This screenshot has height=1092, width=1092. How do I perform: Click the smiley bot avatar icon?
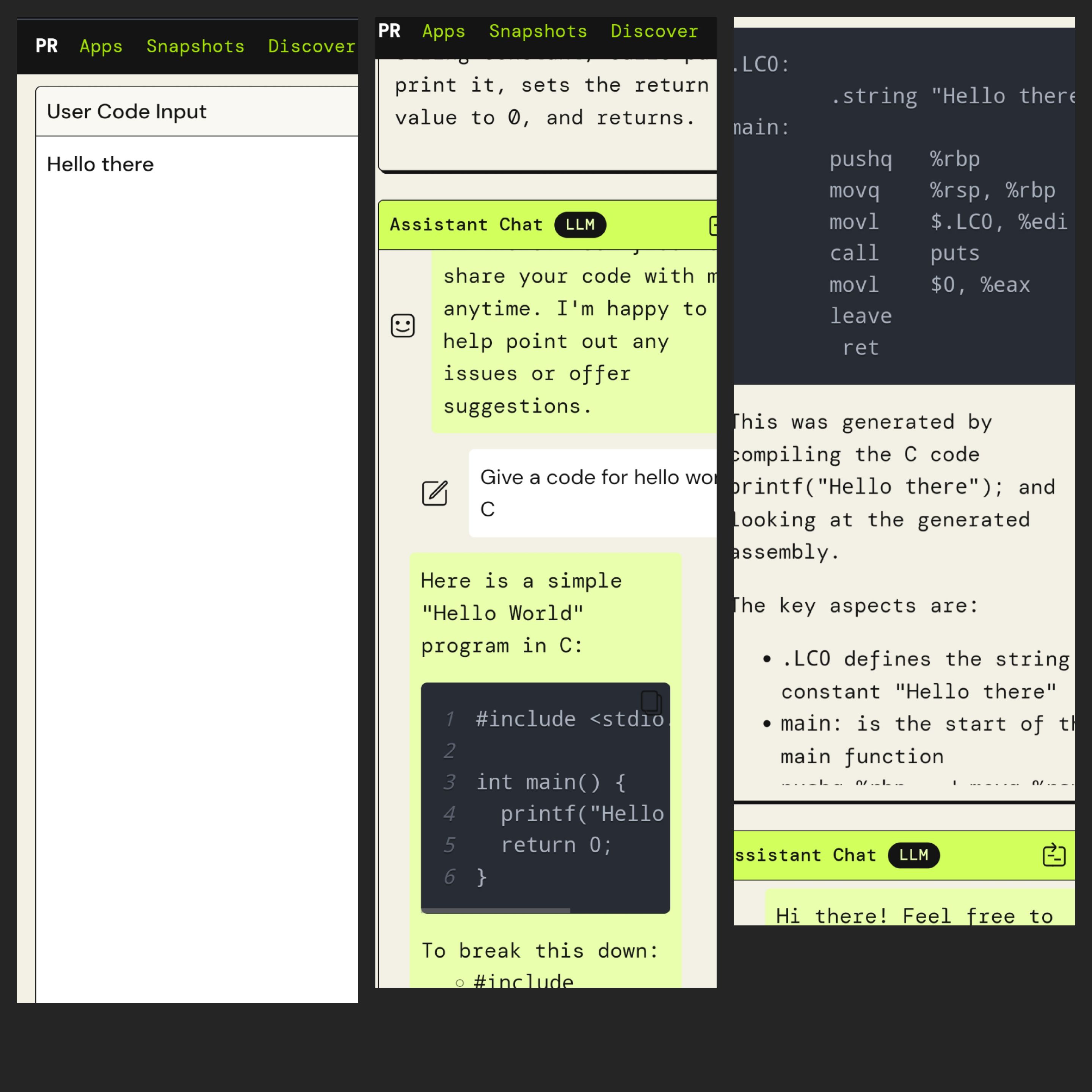pos(403,326)
